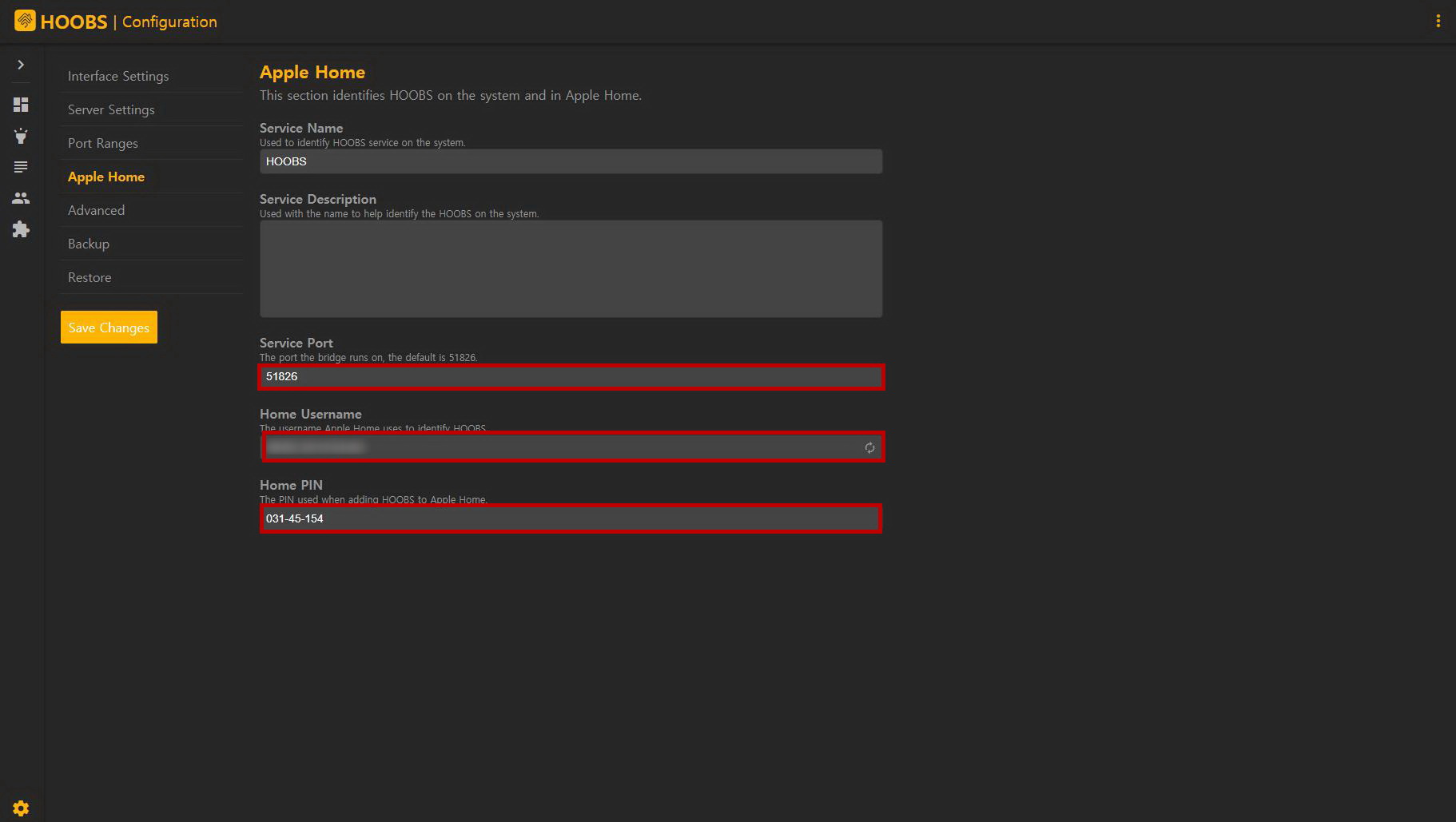The width and height of the screenshot is (1456, 822).
Task: Open the plugins puzzle icon
Action: tap(21, 229)
